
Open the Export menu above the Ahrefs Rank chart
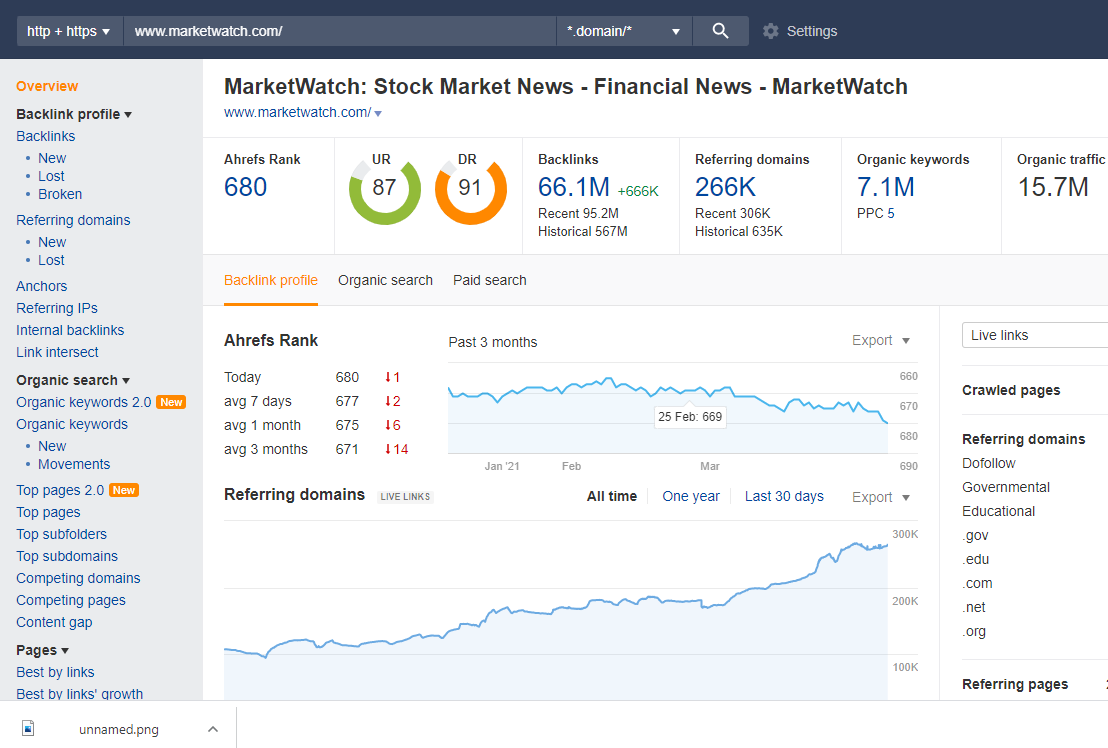[x=872, y=340]
